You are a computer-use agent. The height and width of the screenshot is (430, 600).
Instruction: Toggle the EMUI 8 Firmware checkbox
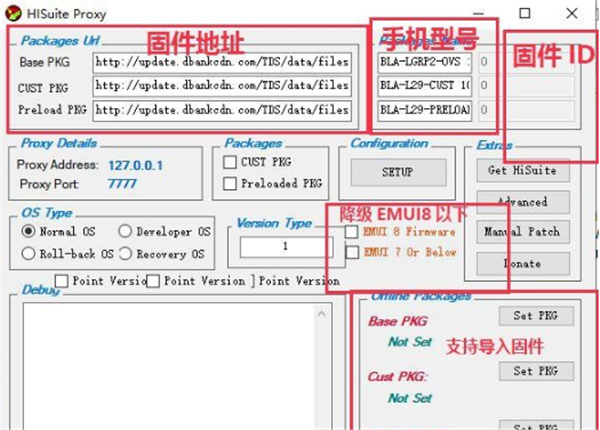351,232
